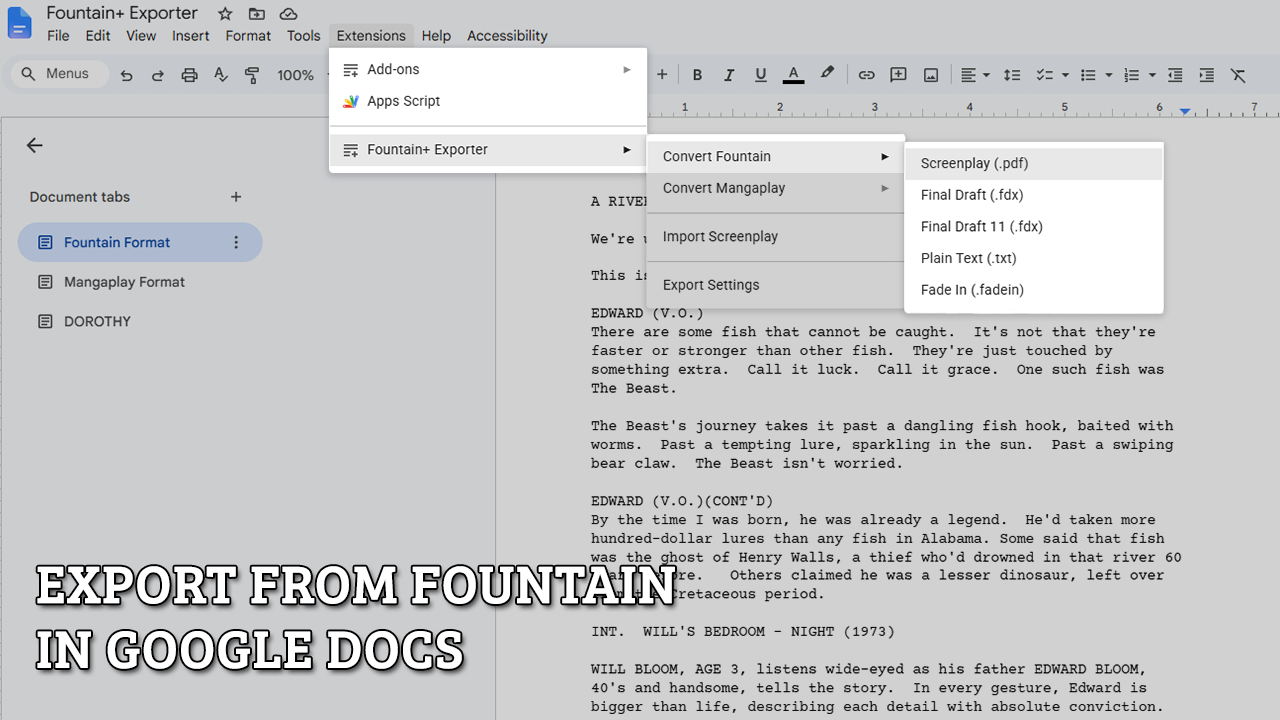Open the text color picker
1280x720 pixels.
coord(793,75)
